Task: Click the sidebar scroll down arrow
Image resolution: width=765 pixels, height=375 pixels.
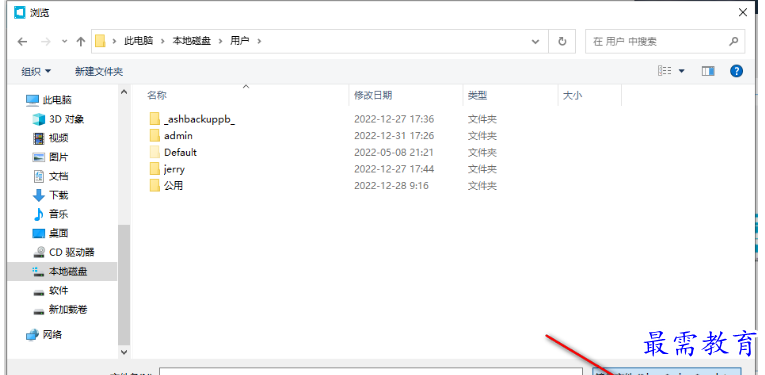Action: click(124, 352)
